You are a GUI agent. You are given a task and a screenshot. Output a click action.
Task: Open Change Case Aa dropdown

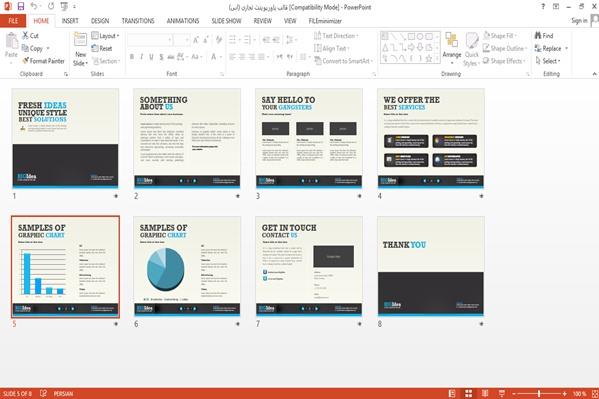point(196,57)
